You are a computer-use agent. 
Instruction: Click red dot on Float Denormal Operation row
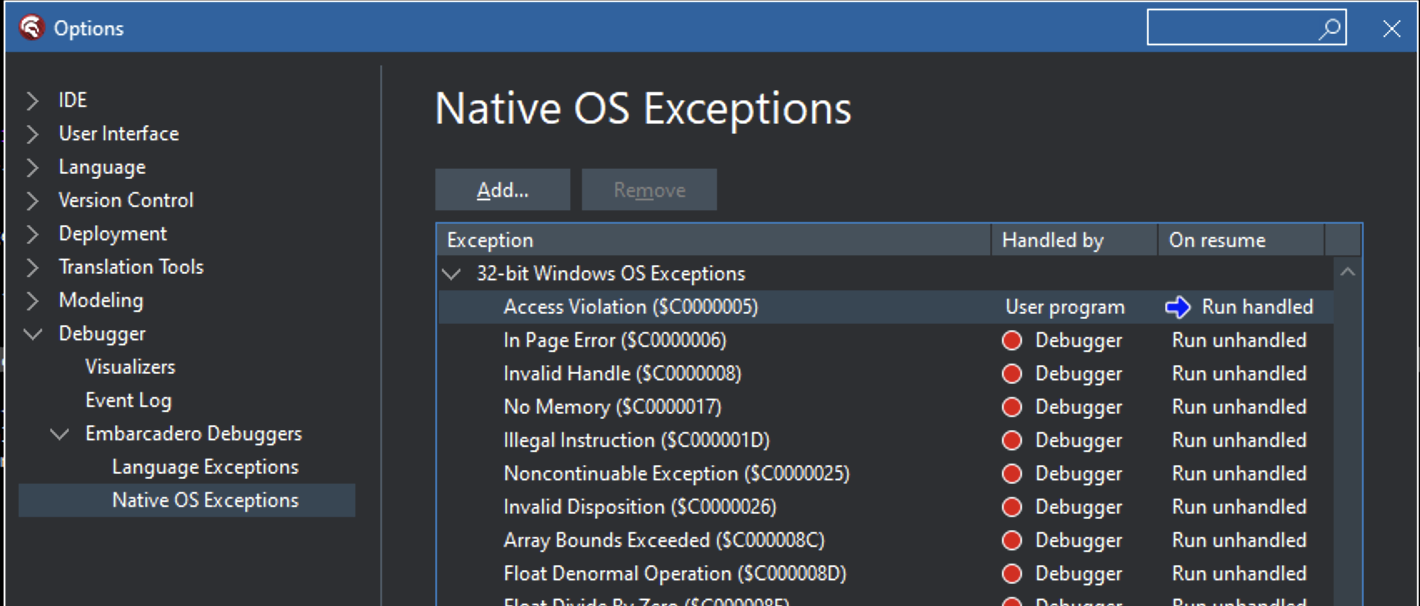[1012, 574]
